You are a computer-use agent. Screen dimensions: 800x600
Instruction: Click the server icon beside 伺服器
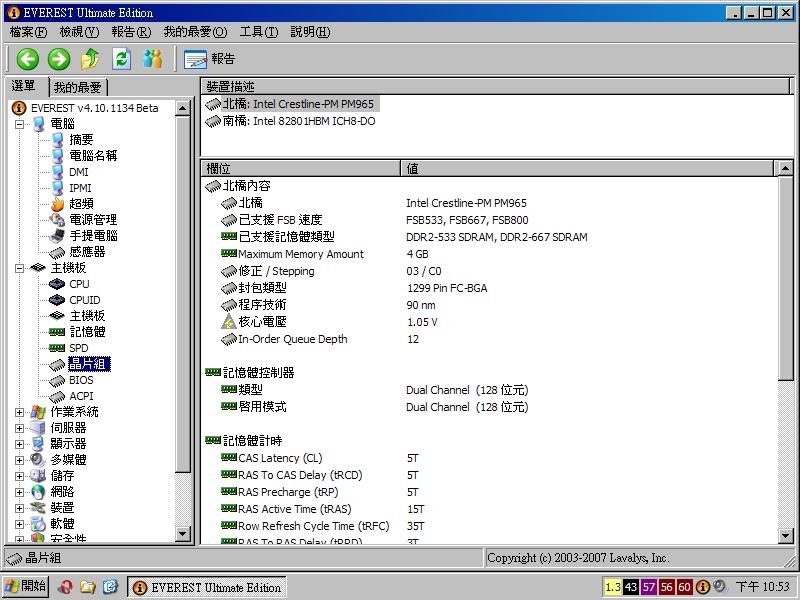click(38, 428)
